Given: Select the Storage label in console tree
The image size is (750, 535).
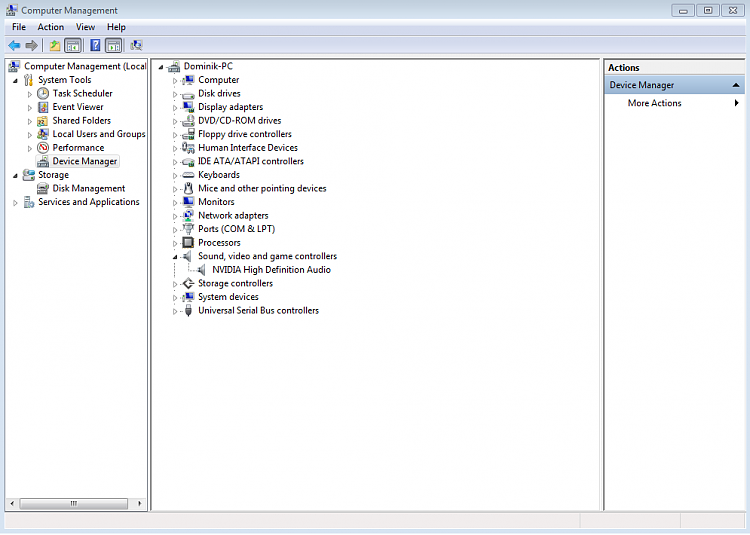Looking at the screenshot, I should pos(54,175).
